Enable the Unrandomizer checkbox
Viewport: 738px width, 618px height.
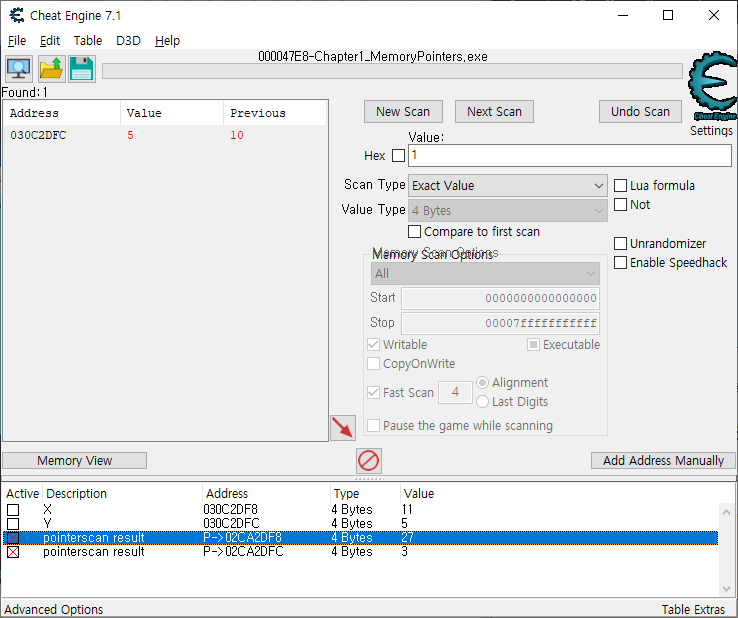(620, 243)
